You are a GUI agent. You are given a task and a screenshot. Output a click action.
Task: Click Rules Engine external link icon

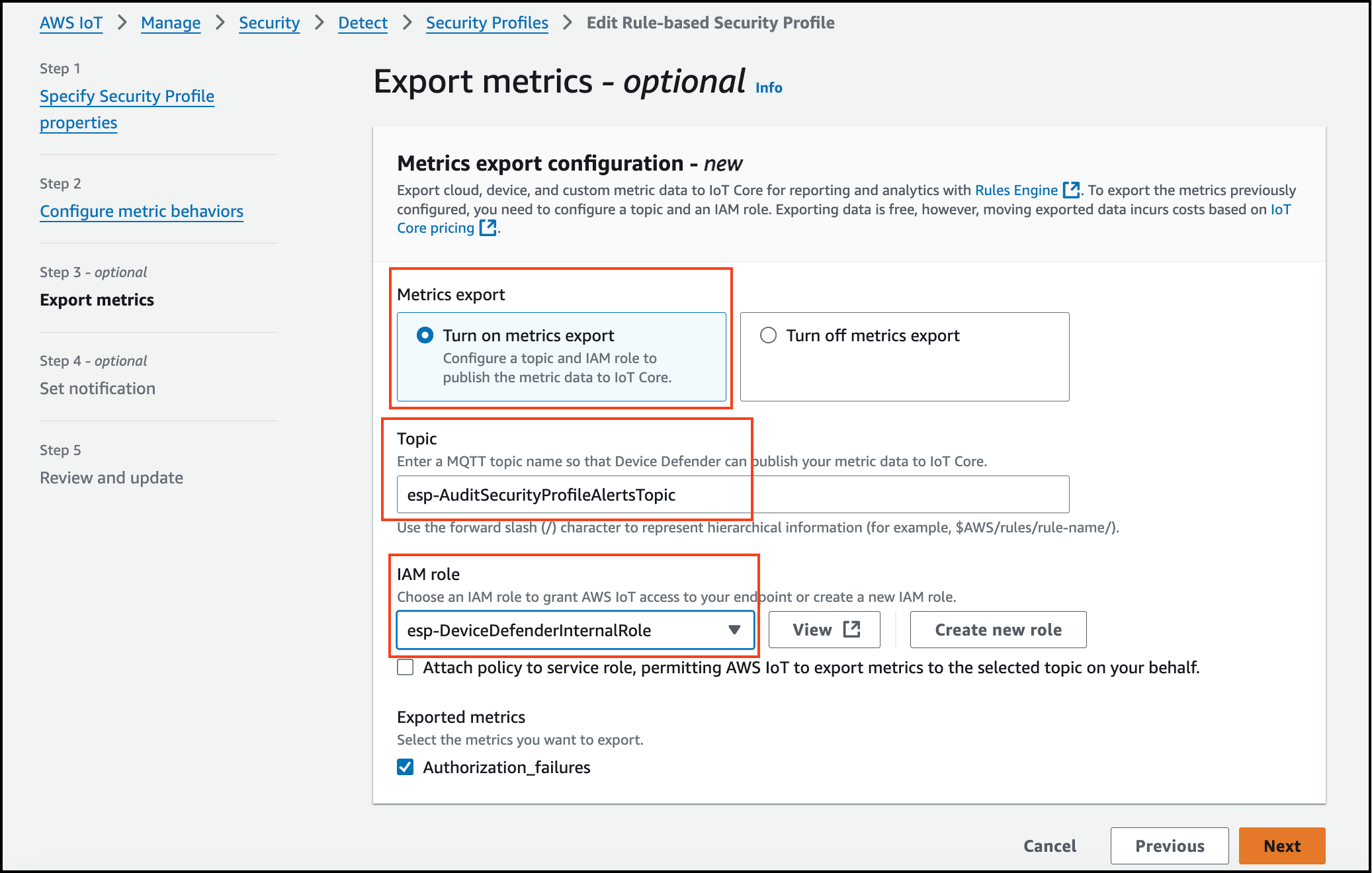point(1071,190)
